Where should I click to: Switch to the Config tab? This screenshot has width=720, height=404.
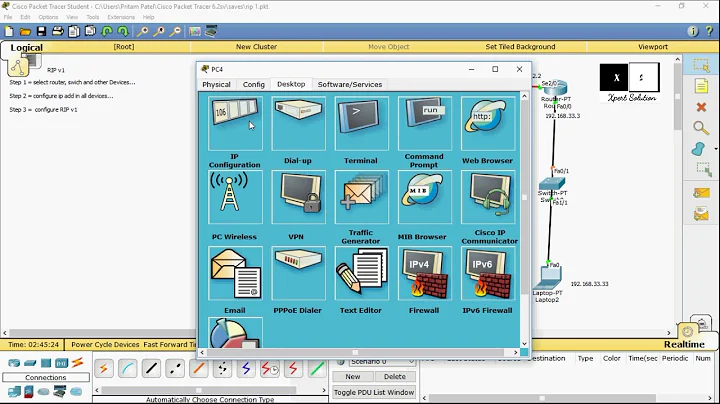tap(253, 84)
